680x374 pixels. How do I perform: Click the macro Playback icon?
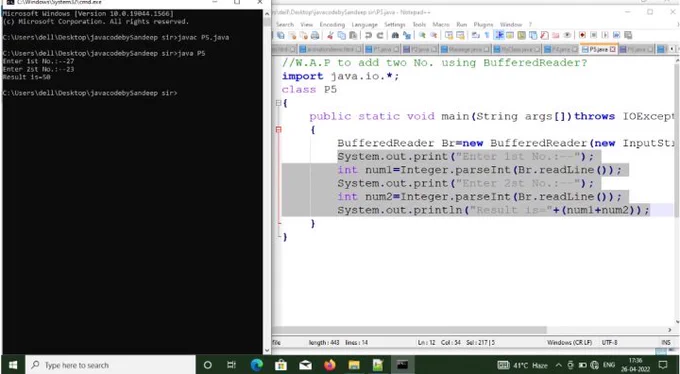[605, 35]
